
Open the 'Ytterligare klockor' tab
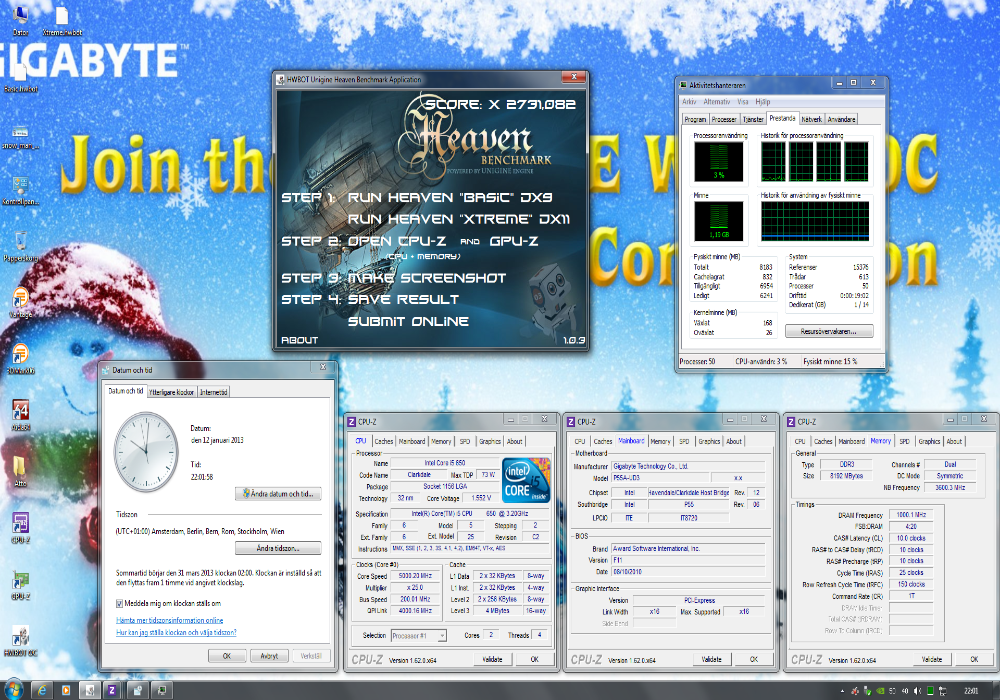point(172,392)
